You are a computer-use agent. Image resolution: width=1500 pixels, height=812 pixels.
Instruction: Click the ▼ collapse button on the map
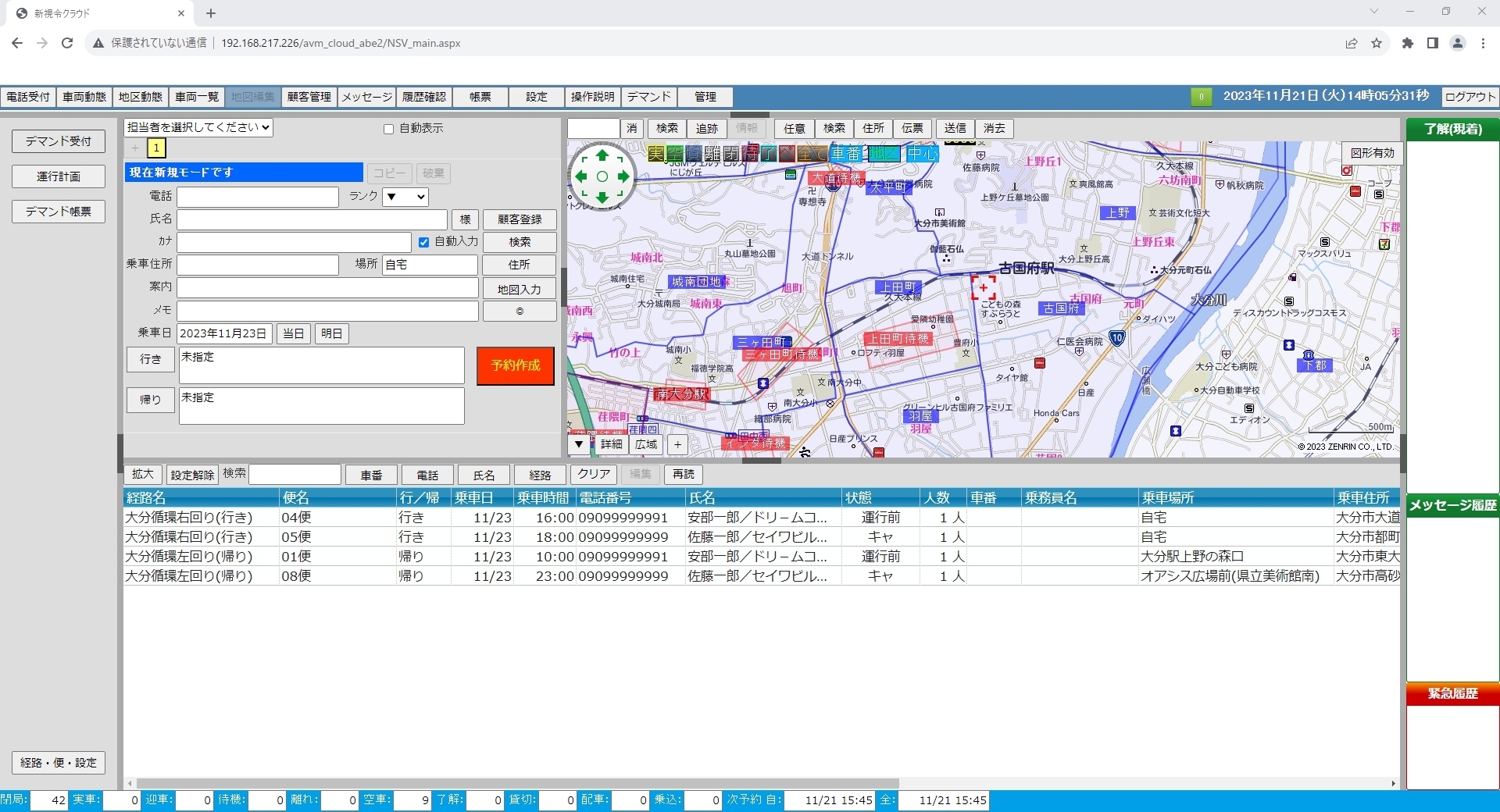click(x=578, y=444)
